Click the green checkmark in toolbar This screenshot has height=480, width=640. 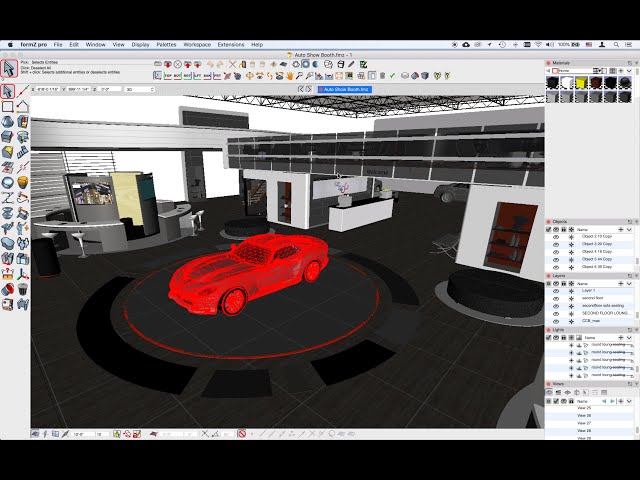click(393, 76)
